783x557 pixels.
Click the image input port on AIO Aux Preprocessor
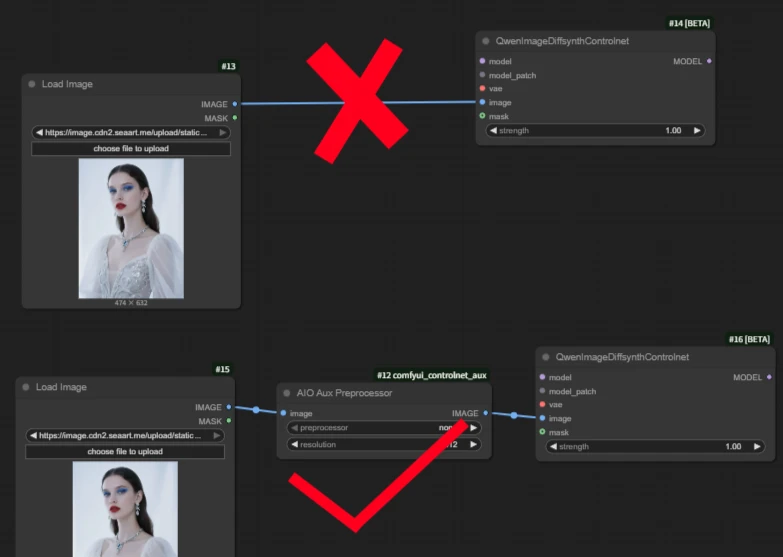coord(283,413)
